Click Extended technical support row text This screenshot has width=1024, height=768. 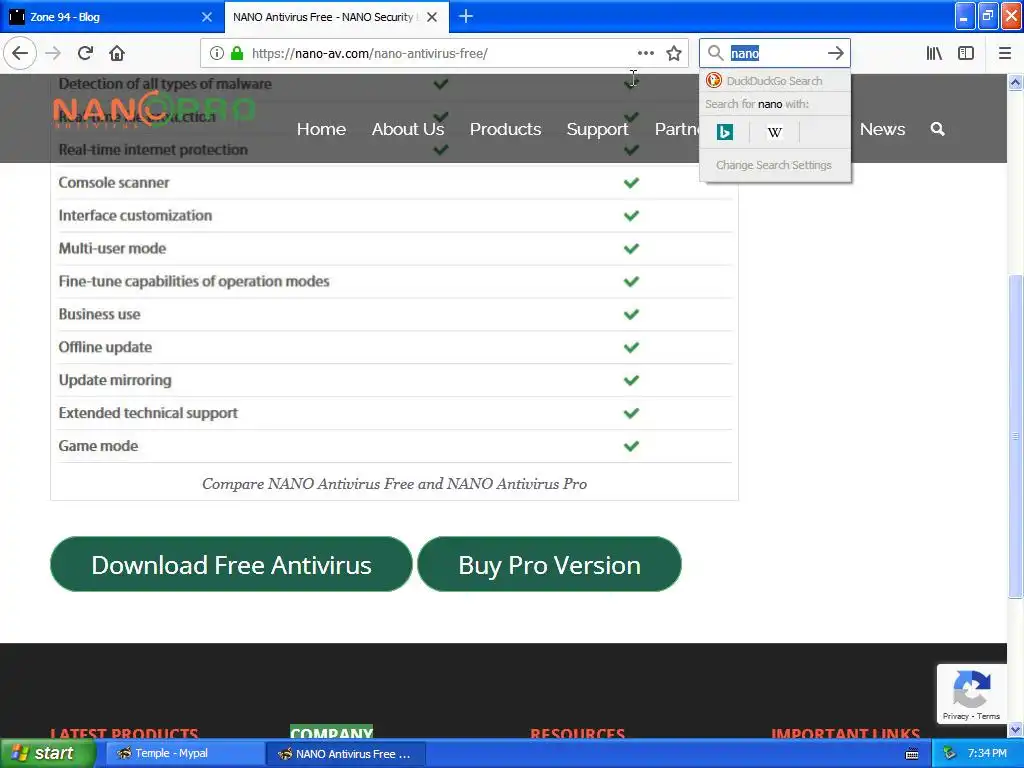click(x=148, y=413)
